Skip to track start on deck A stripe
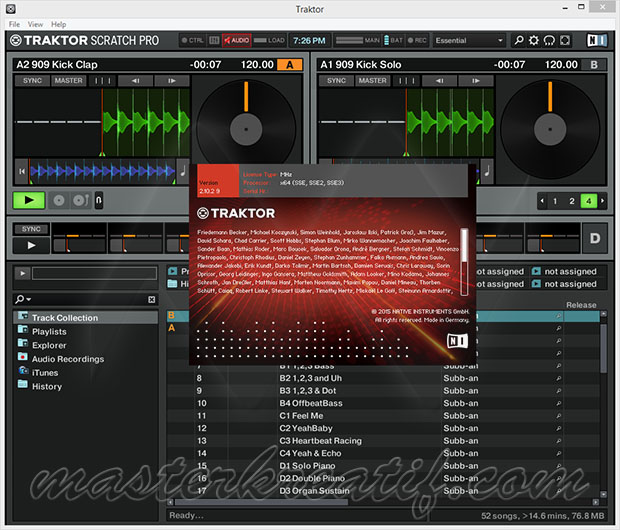The height and width of the screenshot is (530, 620). pos(22,171)
